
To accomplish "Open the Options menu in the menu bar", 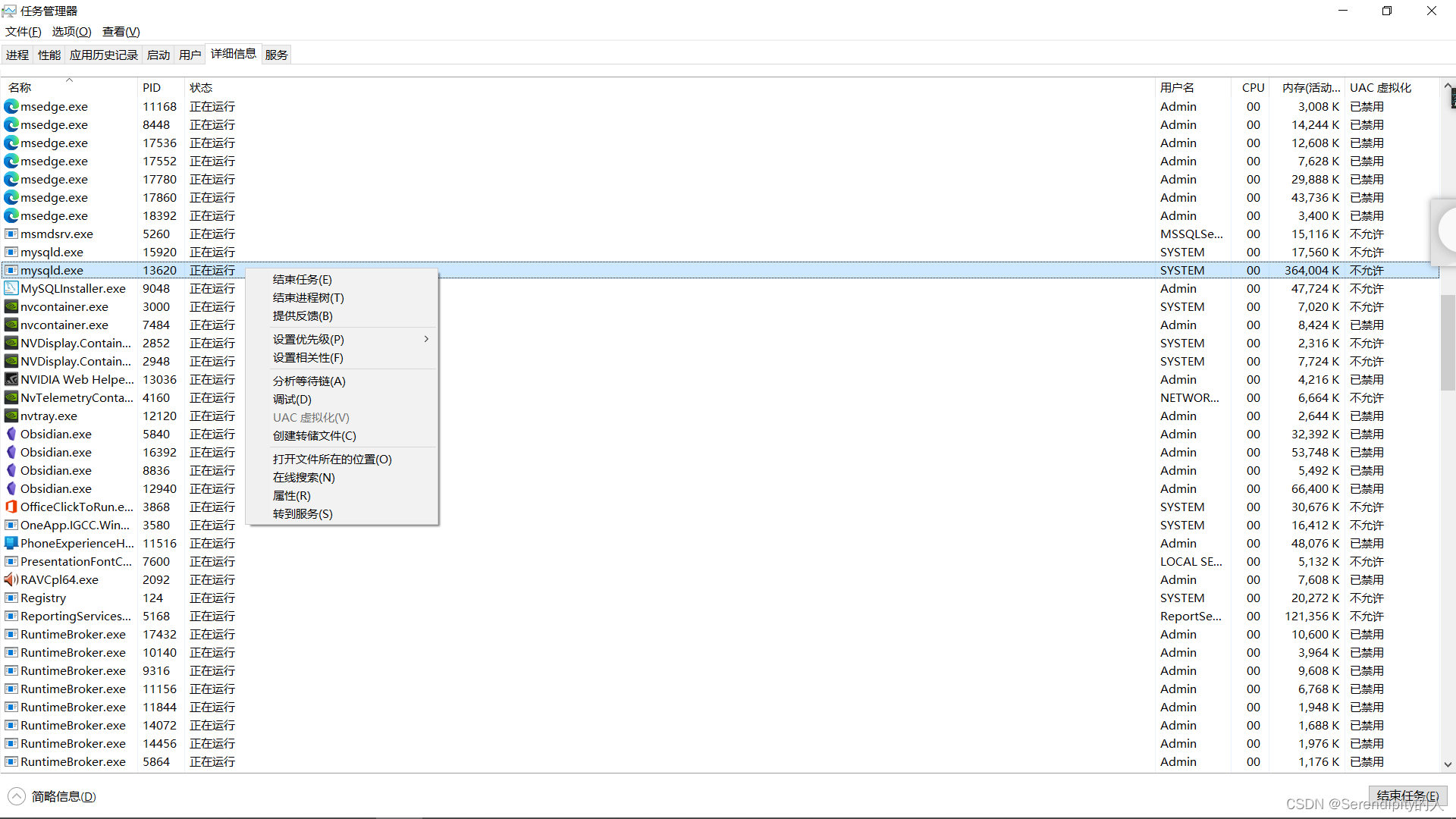I will click(x=71, y=31).
